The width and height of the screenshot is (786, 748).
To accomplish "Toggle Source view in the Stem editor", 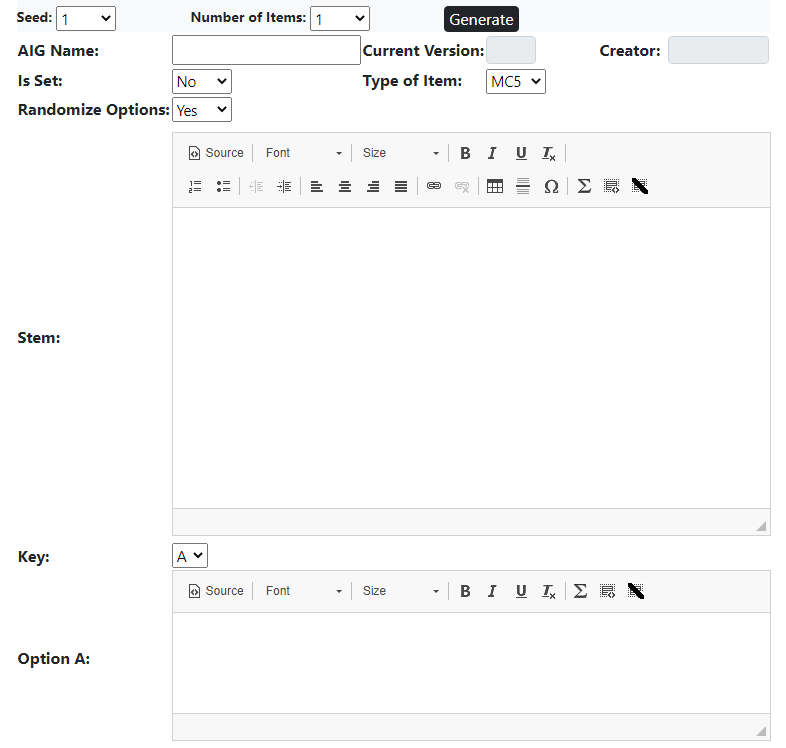I will tap(216, 153).
